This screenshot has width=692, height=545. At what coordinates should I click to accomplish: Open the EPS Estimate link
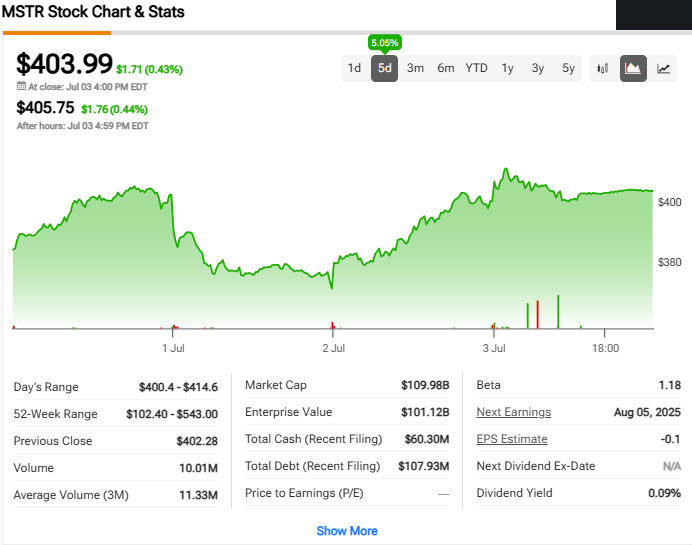coord(511,439)
